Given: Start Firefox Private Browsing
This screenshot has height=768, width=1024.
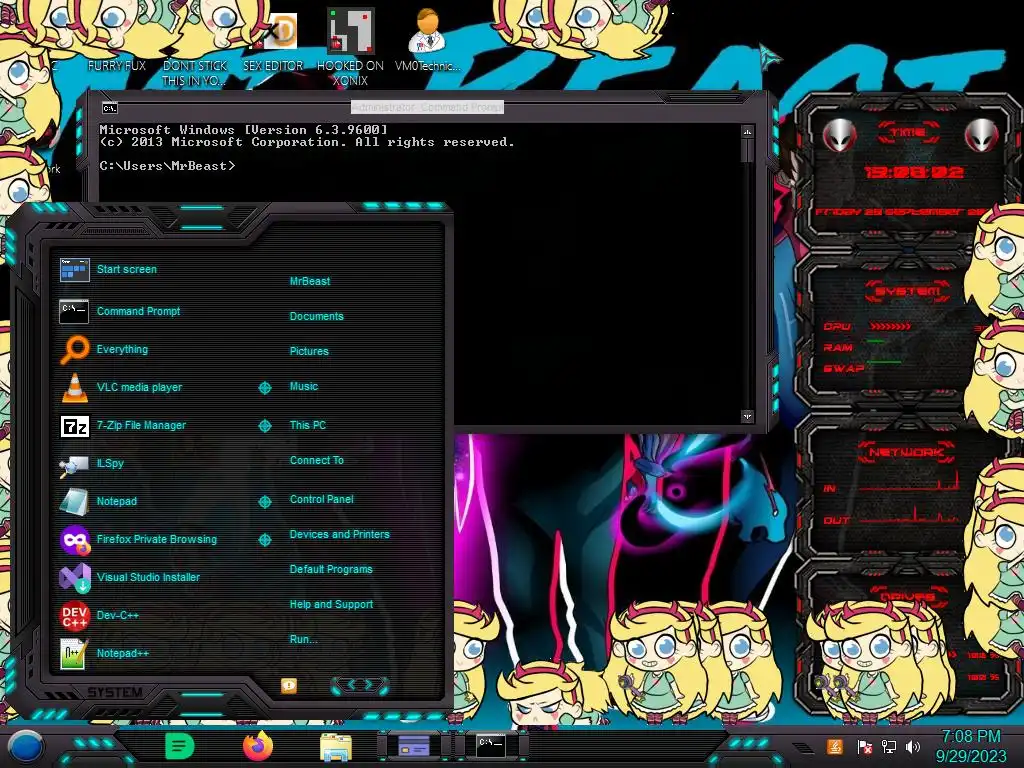Looking at the screenshot, I should 138,539.
